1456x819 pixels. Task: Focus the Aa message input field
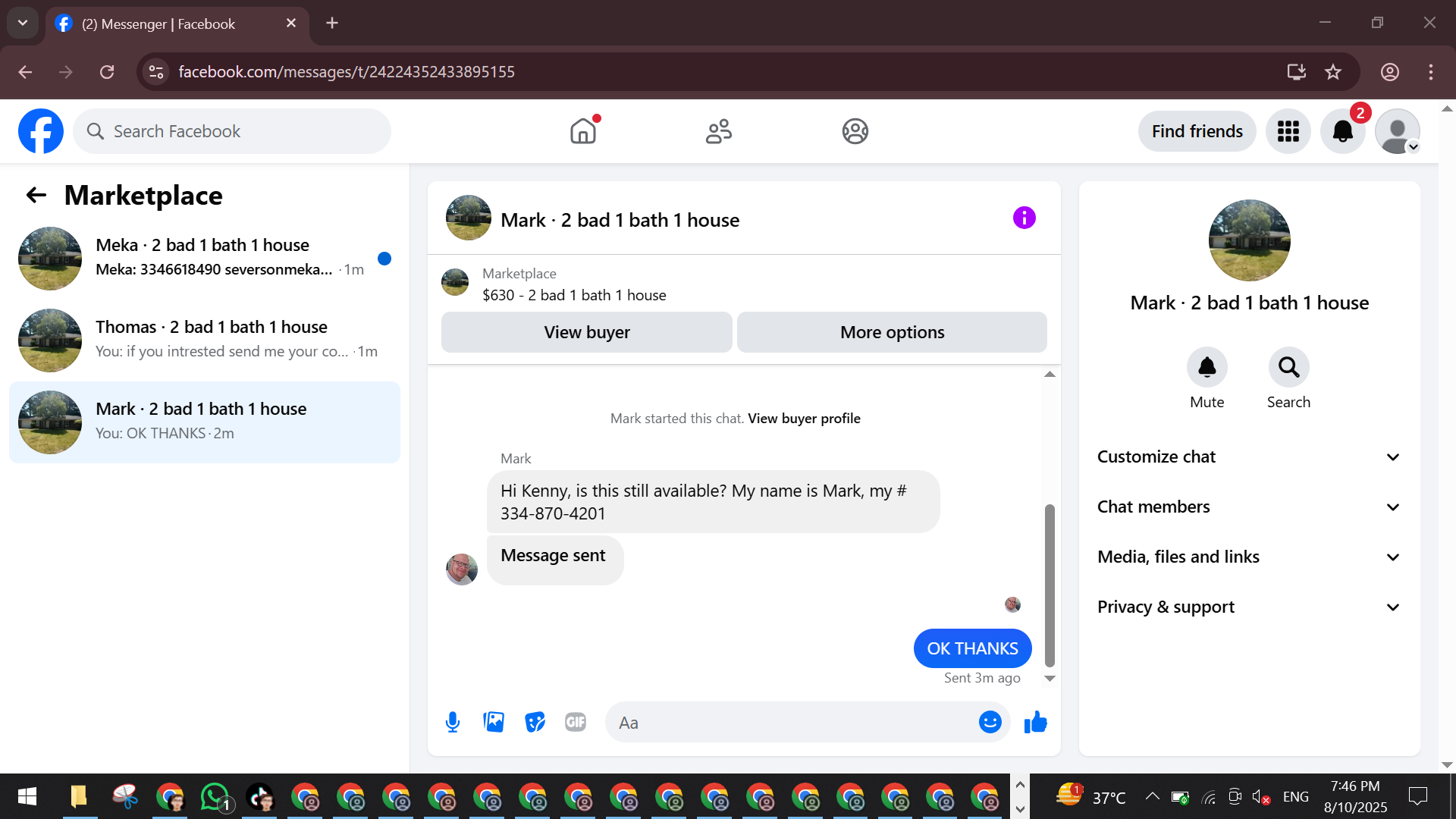(x=789, y=723)
